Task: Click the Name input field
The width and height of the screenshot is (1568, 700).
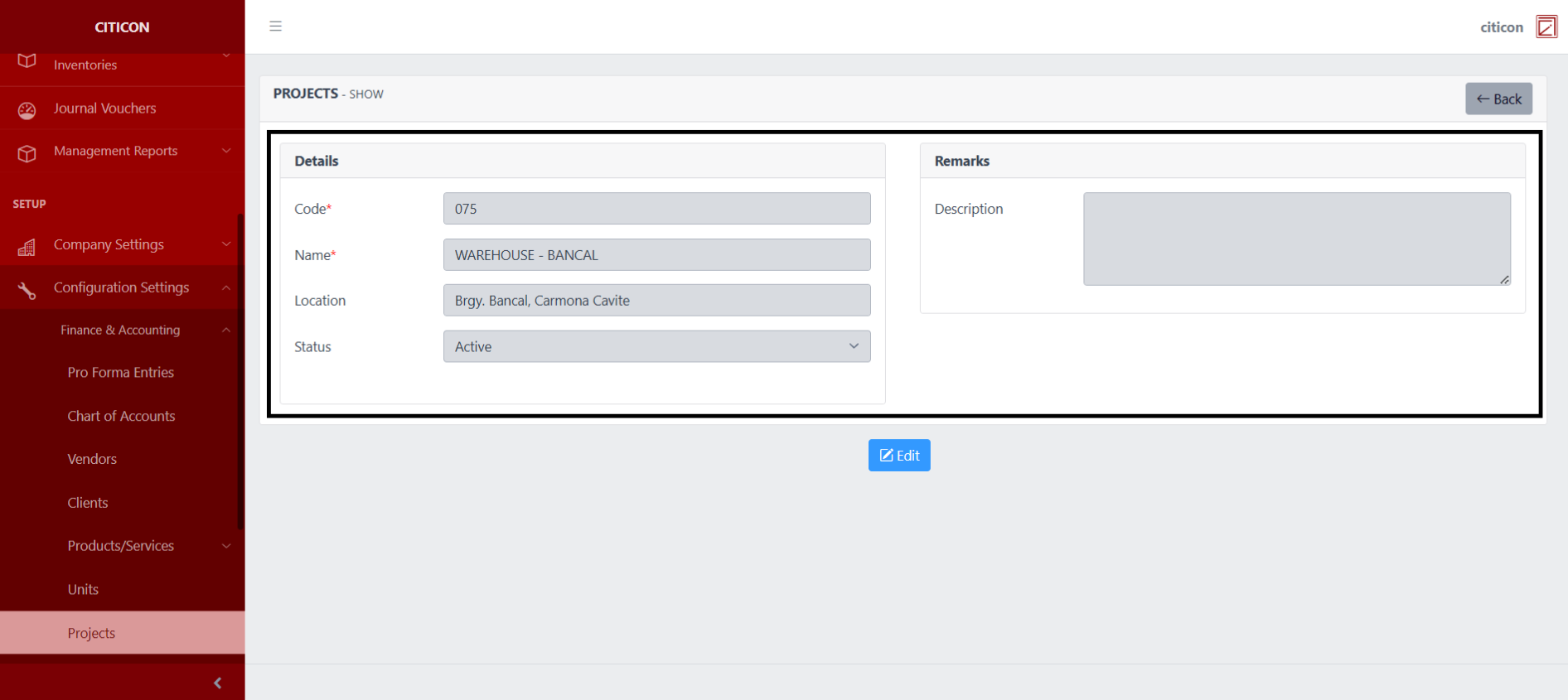Action: tap(656, 255)
